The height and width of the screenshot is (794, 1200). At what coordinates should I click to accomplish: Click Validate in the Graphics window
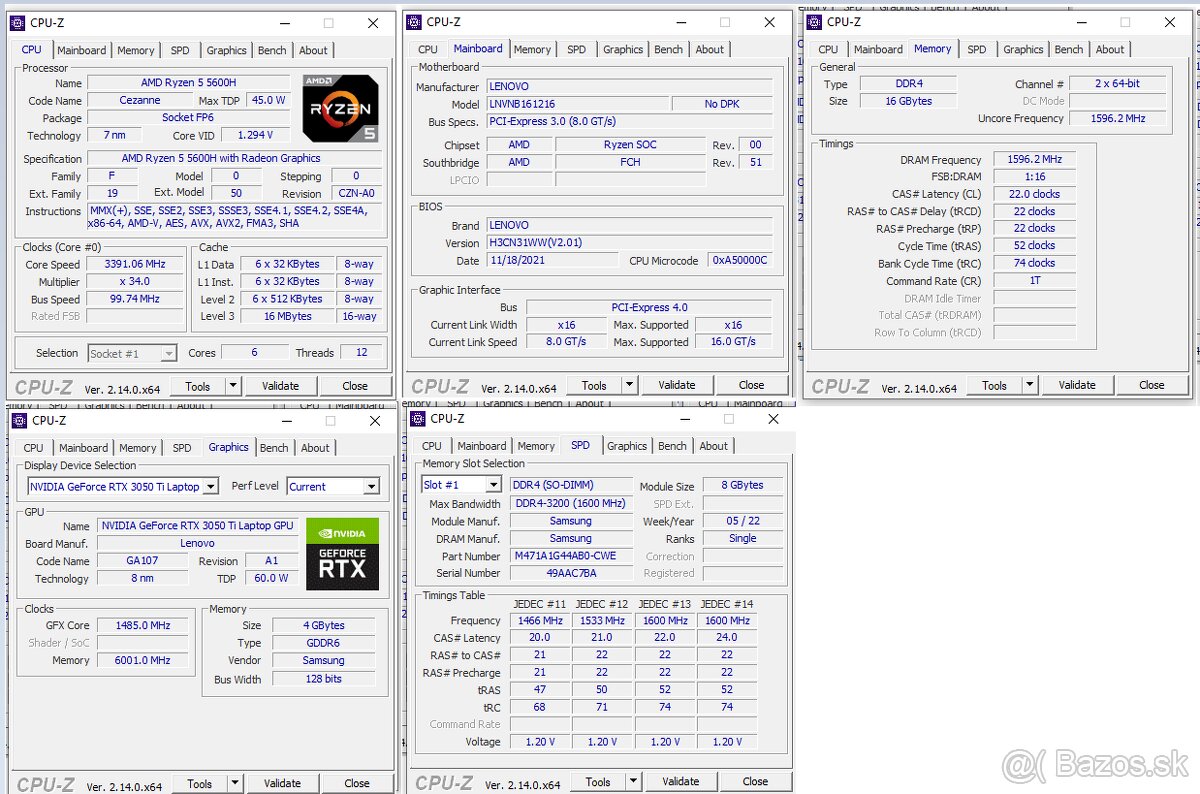coord(282,783)
